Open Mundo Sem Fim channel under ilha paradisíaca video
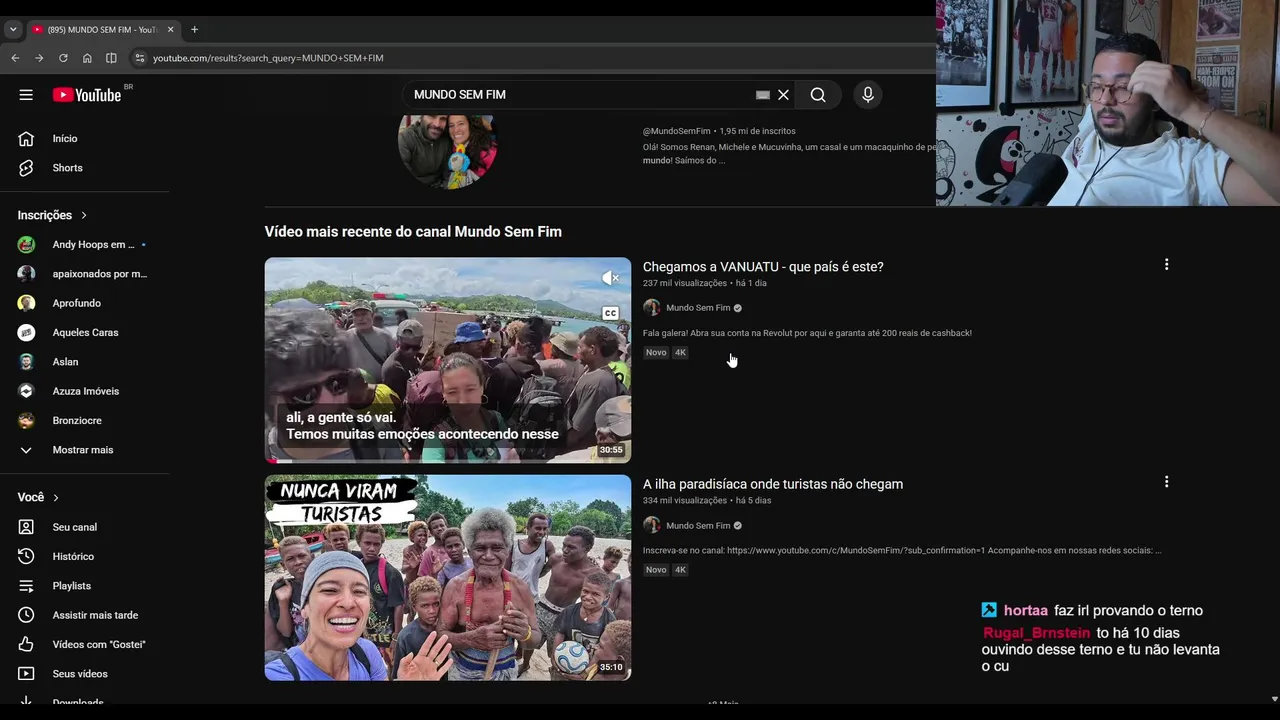1280x720 pixels. click(x=698, y=526)
